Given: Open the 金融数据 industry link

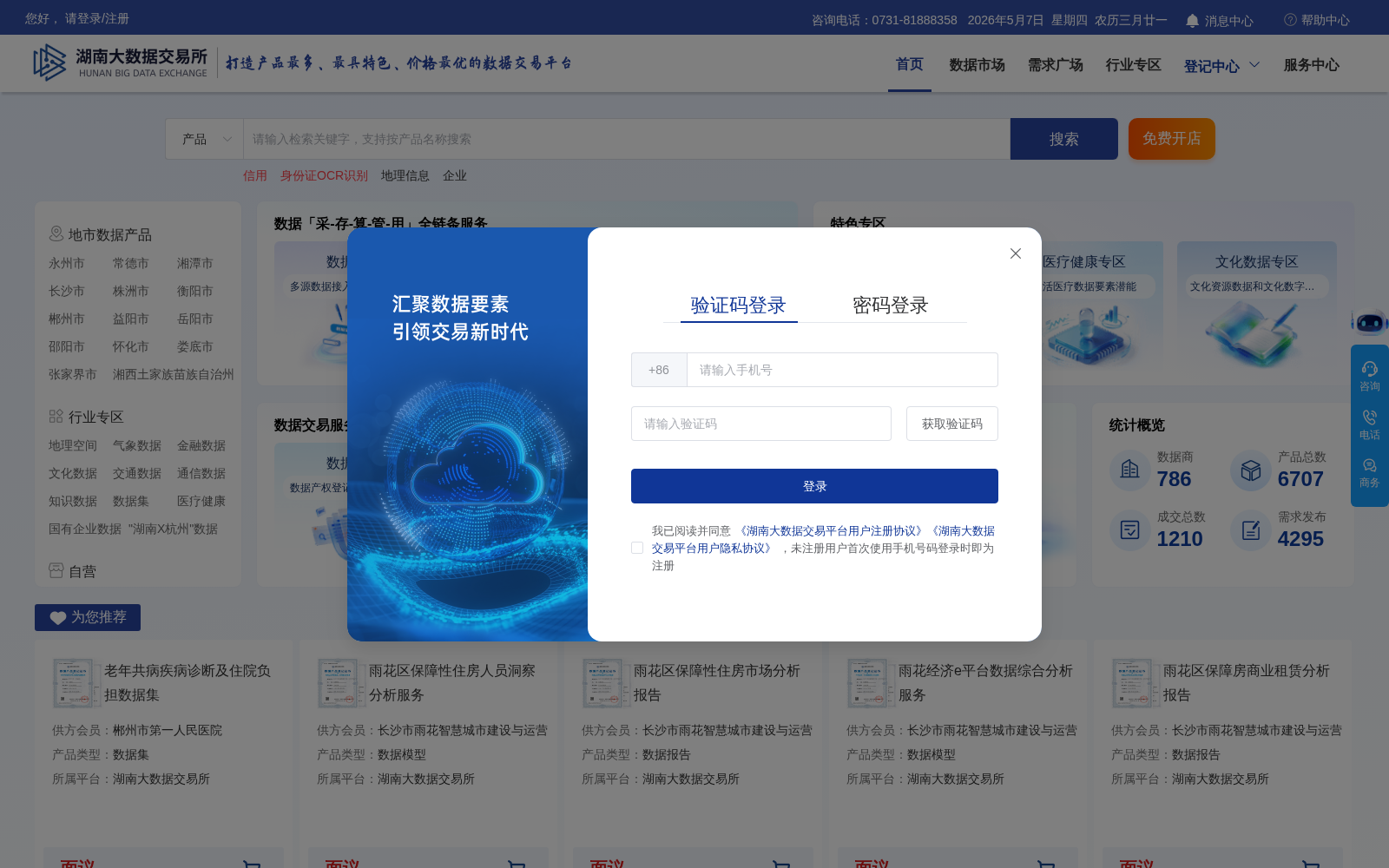Looking at the screenshot, I should 201,445.
